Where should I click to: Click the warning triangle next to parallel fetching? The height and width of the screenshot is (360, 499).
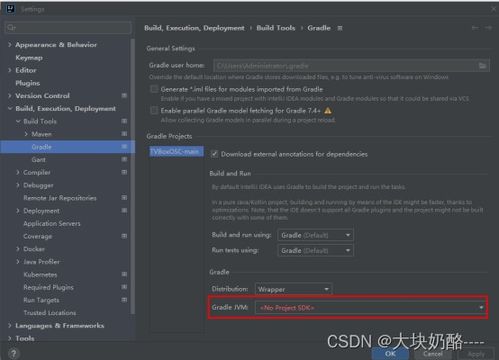[328, 111]
